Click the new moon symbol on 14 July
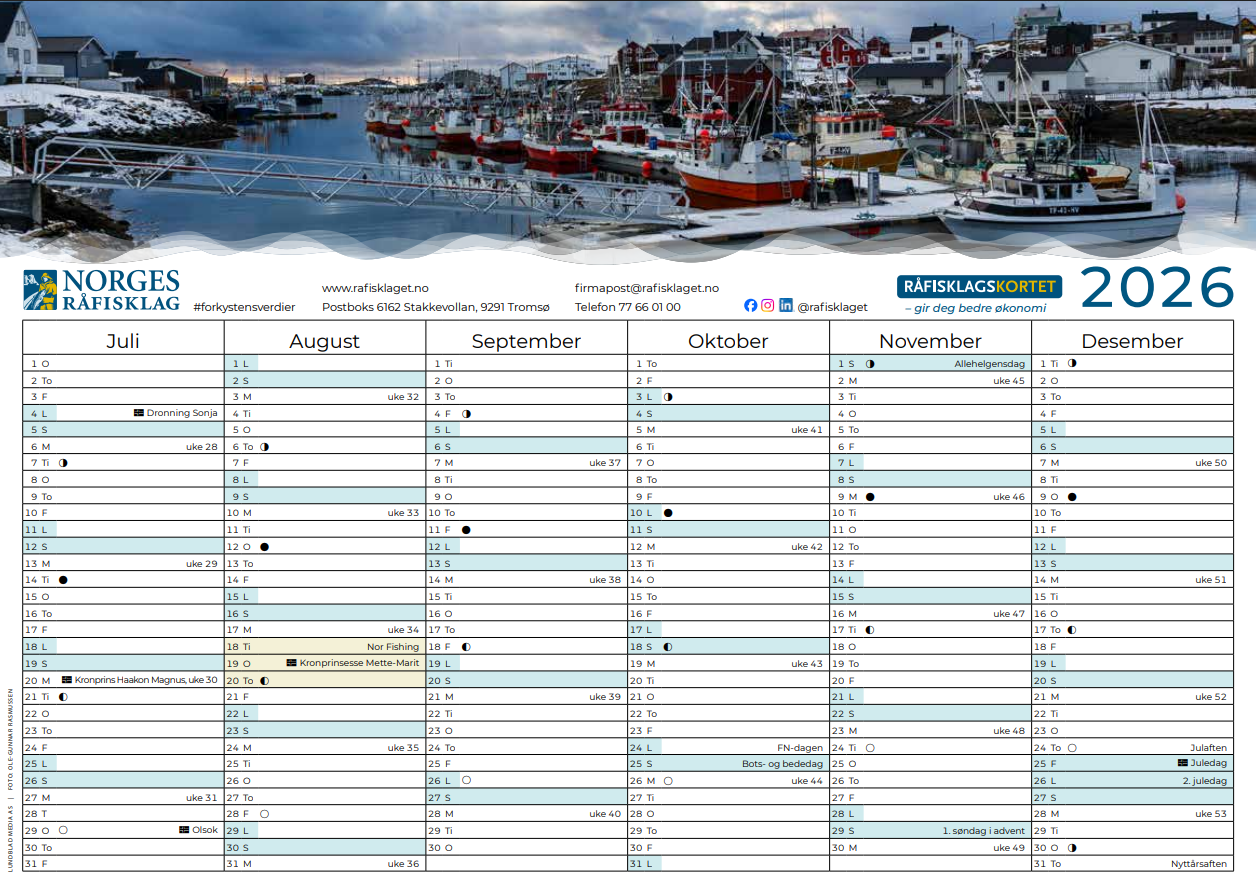The image size is (1256, 880). [63, 580]
